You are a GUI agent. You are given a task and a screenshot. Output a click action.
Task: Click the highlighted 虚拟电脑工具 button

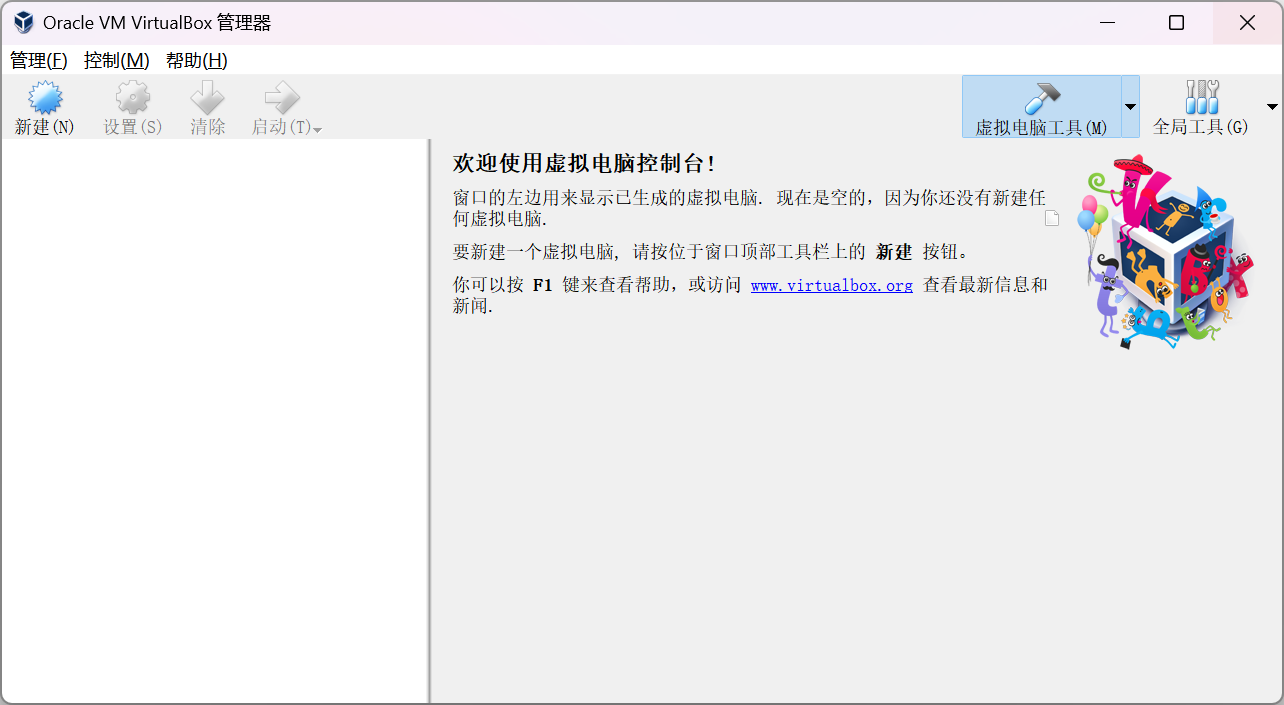pos(1042,106)
